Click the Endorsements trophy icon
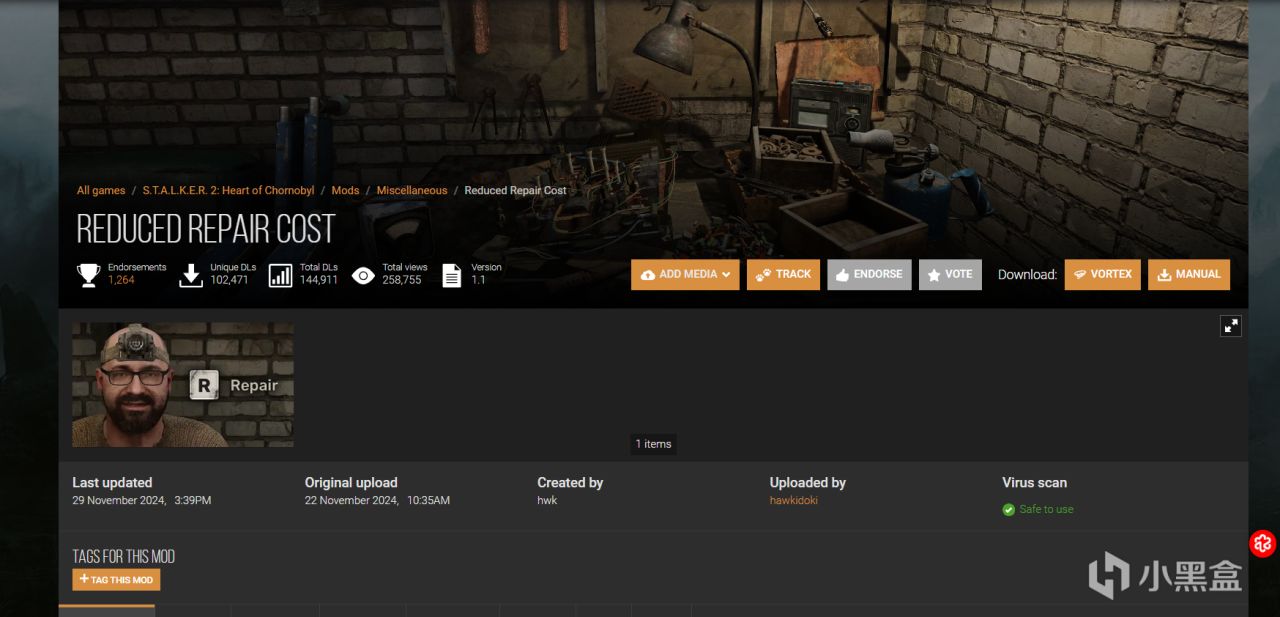Screen dimensions: 1280x617 click(89, 274)
